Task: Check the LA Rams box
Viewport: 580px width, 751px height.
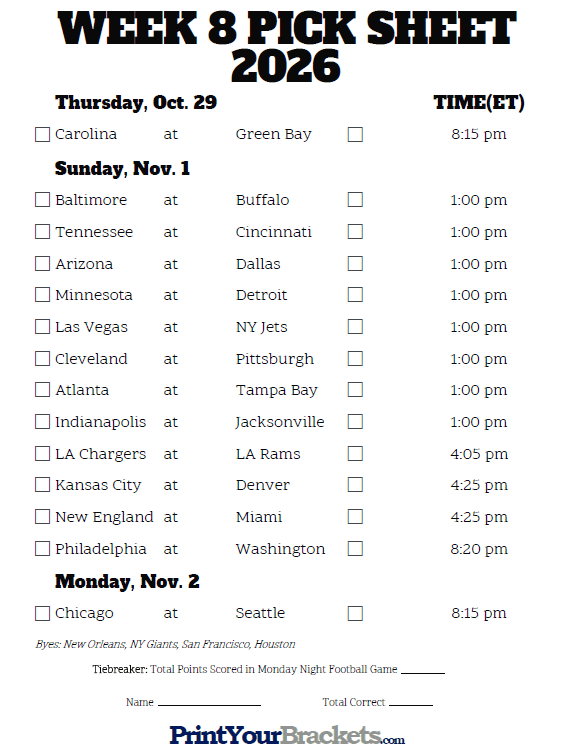Action: (355, 454)
